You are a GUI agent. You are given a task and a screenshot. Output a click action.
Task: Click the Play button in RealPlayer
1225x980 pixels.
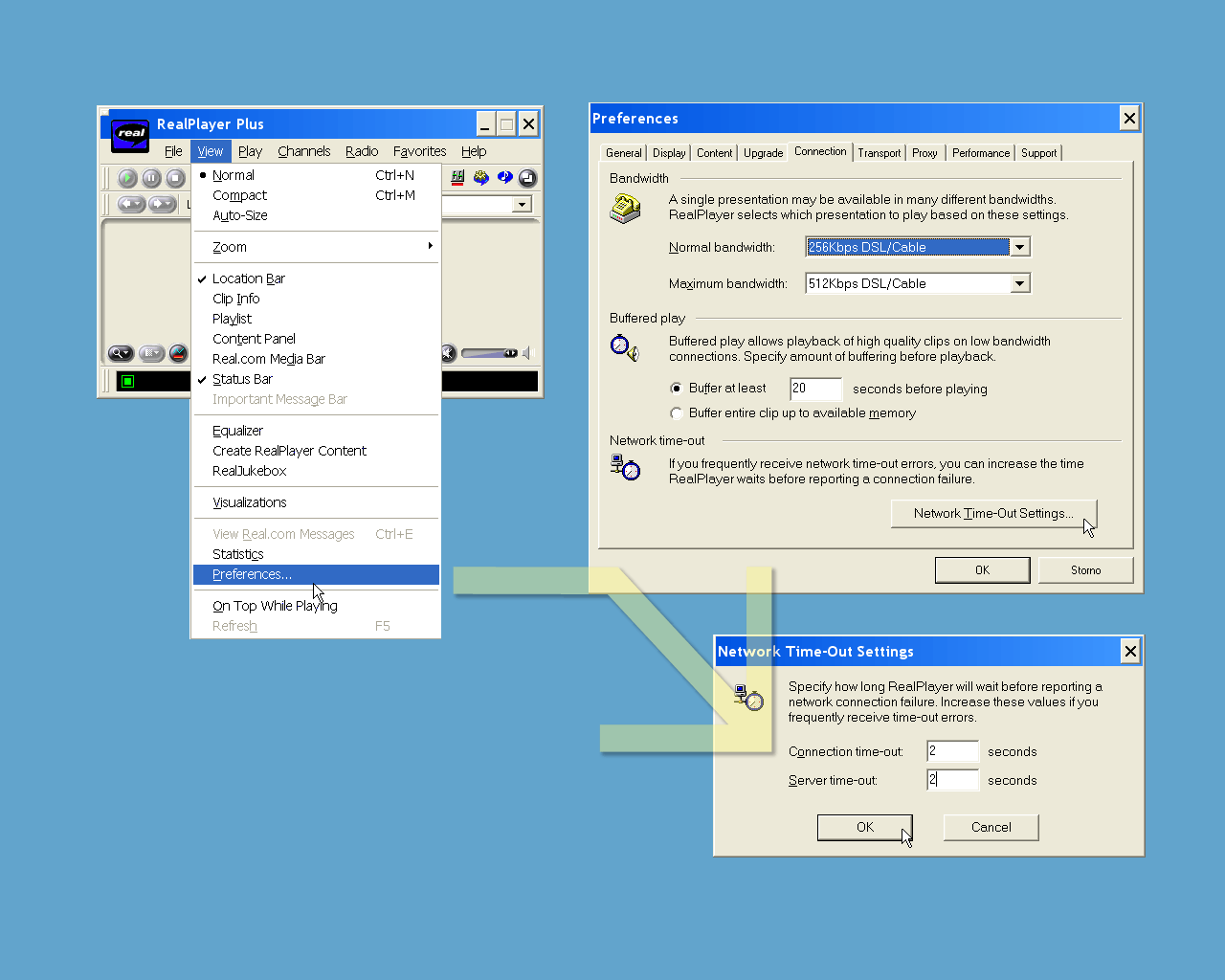click(x=126, y=177)
